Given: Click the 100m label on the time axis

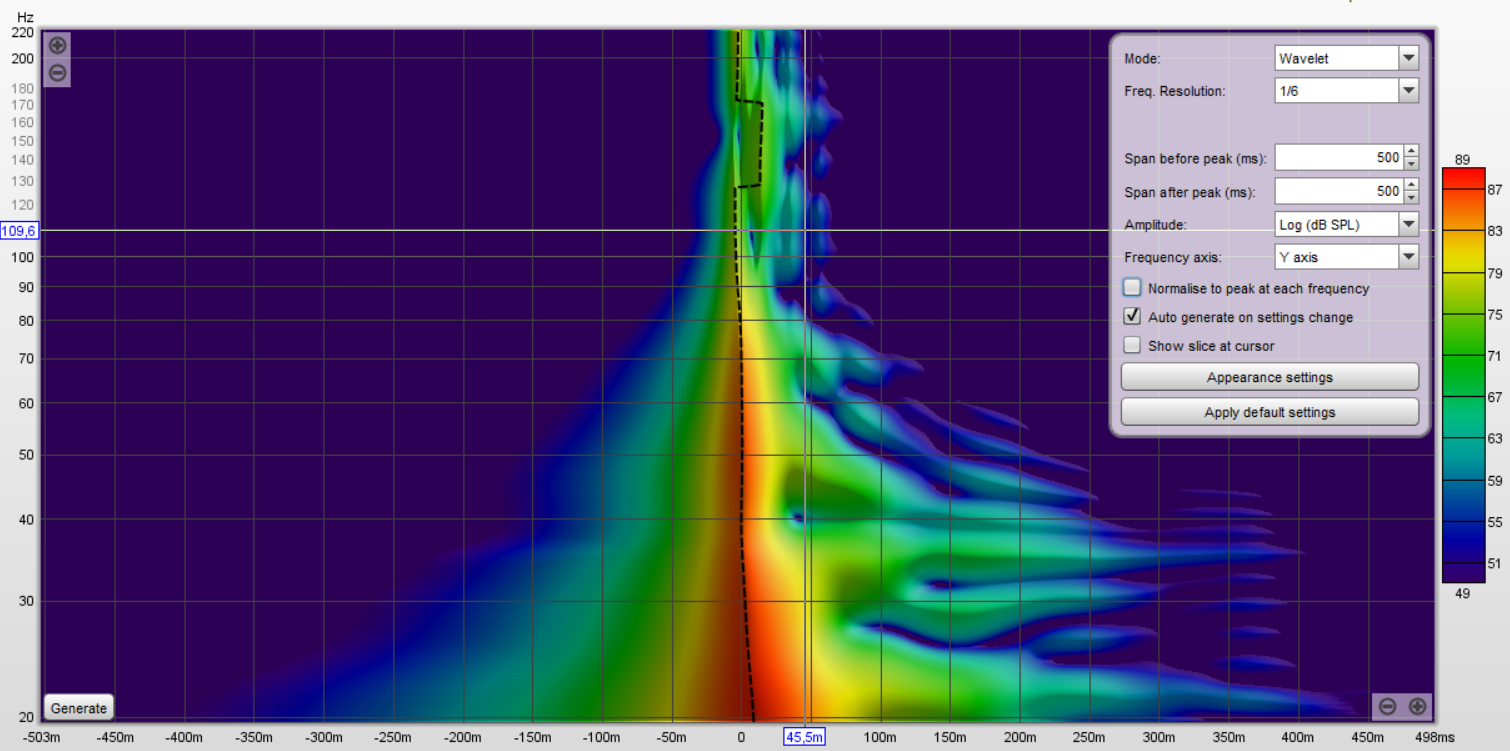Looking at the screenshot, I should click(x=880, y=738).
